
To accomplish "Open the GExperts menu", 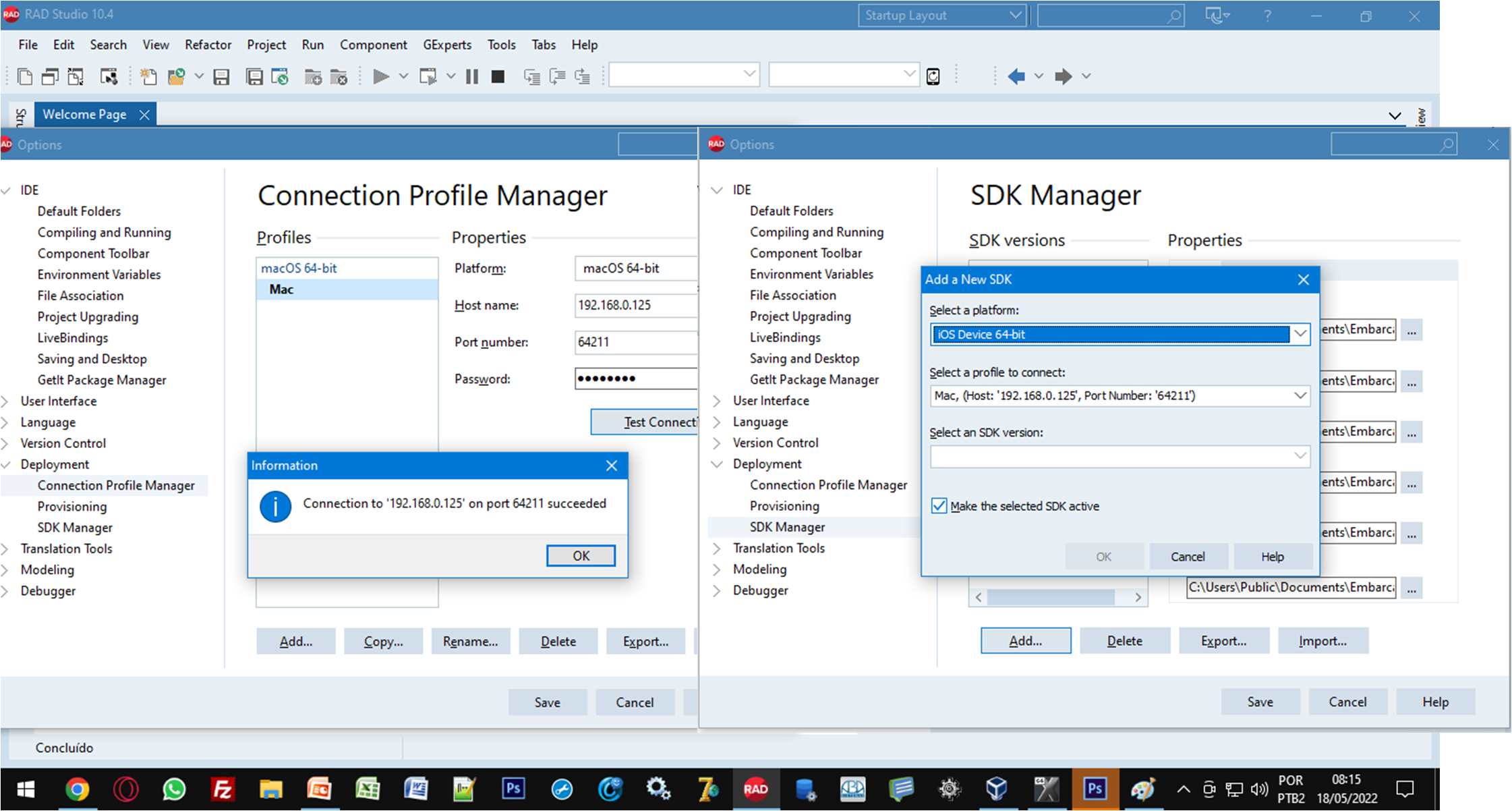I will pyautogui.click(x=447, y=45).
